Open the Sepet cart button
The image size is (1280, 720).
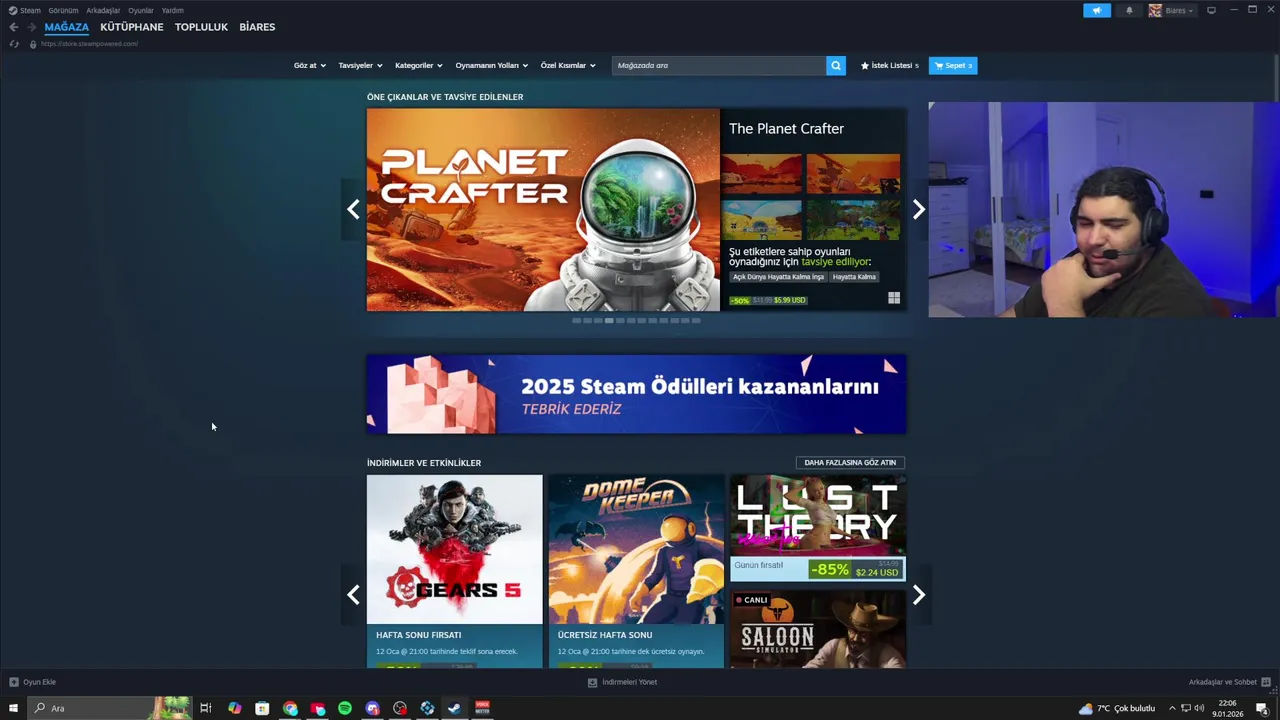point(953,65)
